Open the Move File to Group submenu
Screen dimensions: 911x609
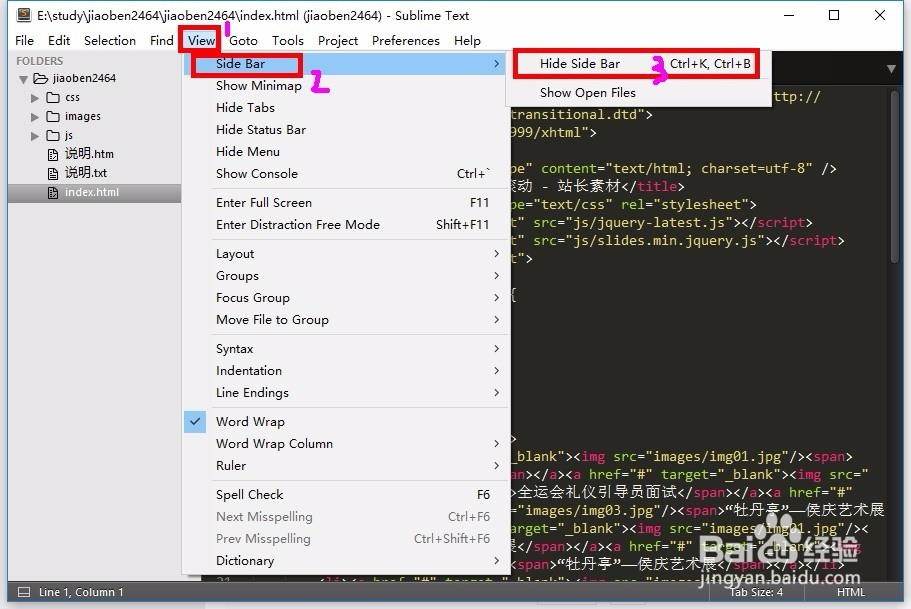pyautogui.click(x=347, y=320)
